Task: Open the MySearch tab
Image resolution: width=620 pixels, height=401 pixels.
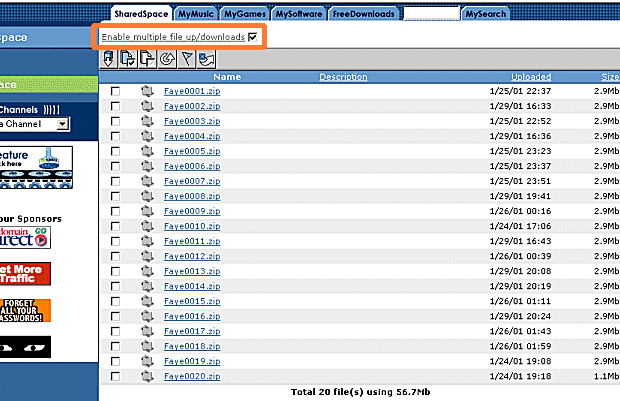Action: point(485,14)
